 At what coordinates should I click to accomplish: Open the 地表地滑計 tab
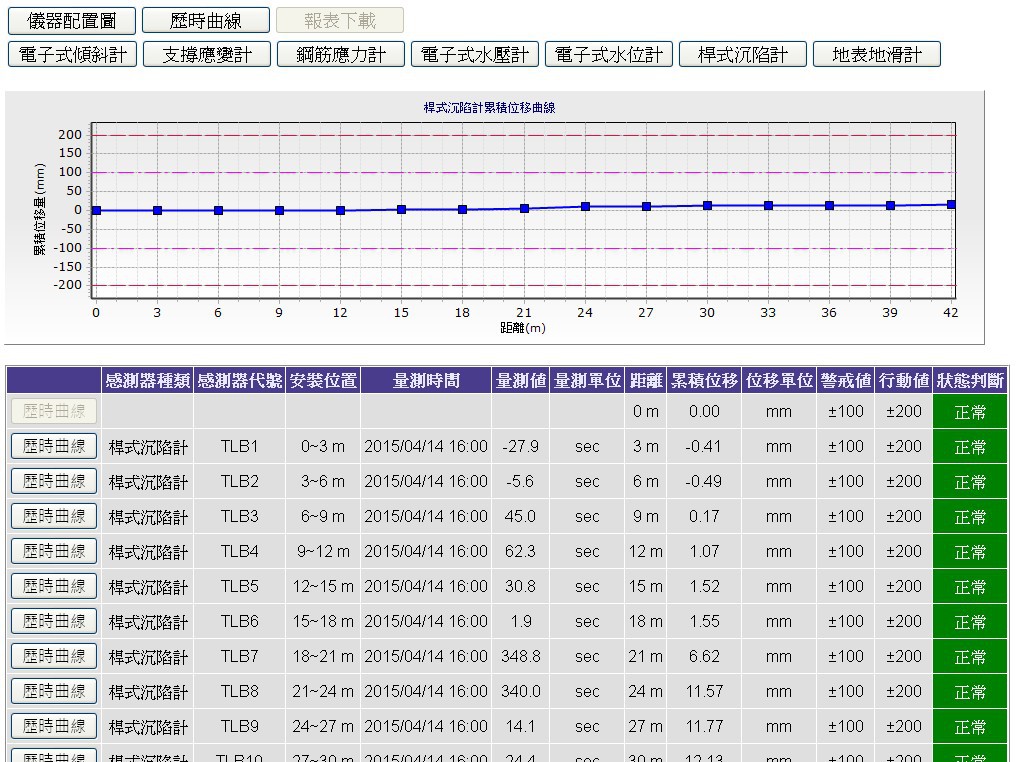coord(877,55)
